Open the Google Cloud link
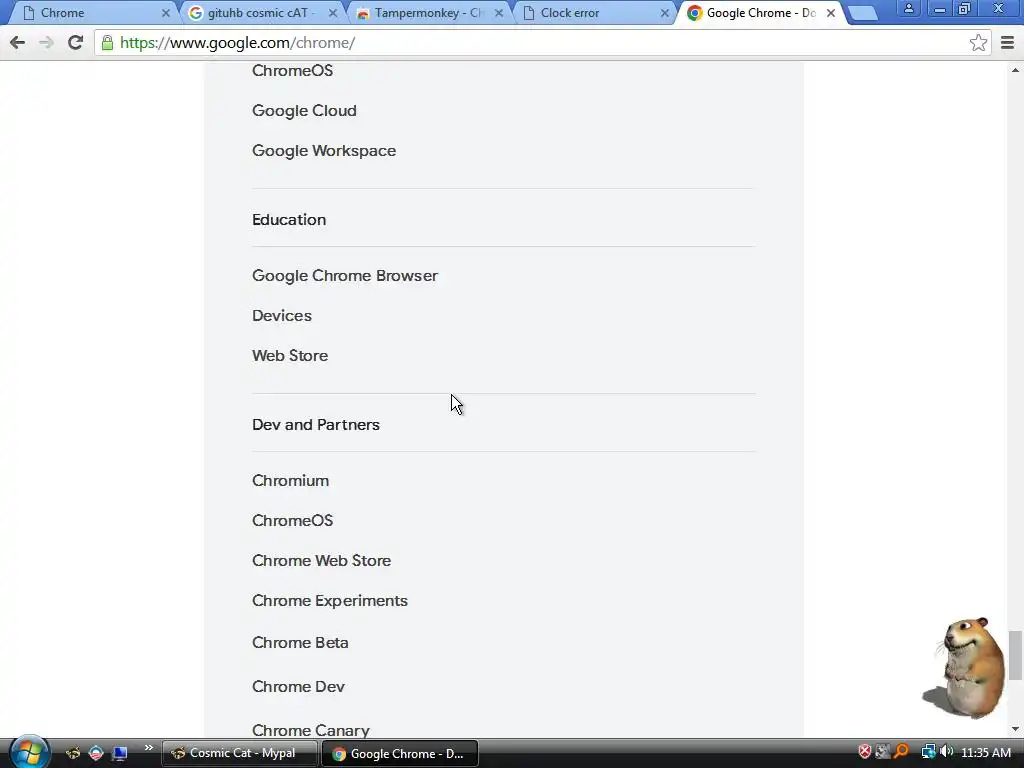 (x=304, y=110)
